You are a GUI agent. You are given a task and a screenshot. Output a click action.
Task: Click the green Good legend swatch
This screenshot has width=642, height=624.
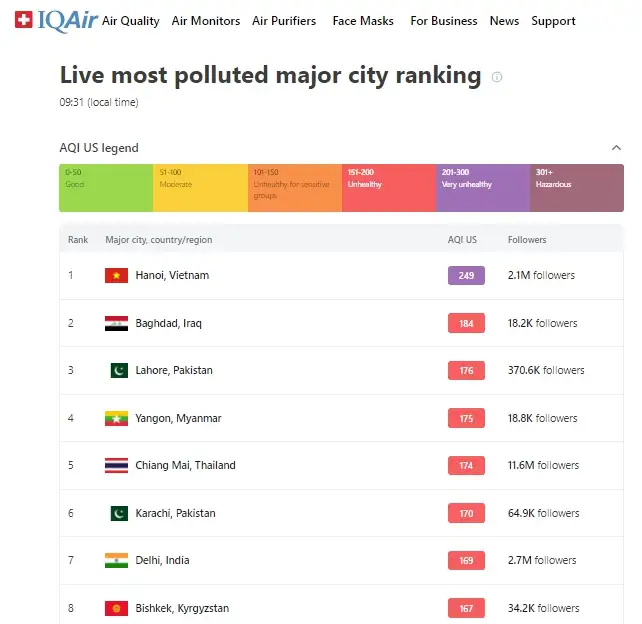click(x=106, y=188)
